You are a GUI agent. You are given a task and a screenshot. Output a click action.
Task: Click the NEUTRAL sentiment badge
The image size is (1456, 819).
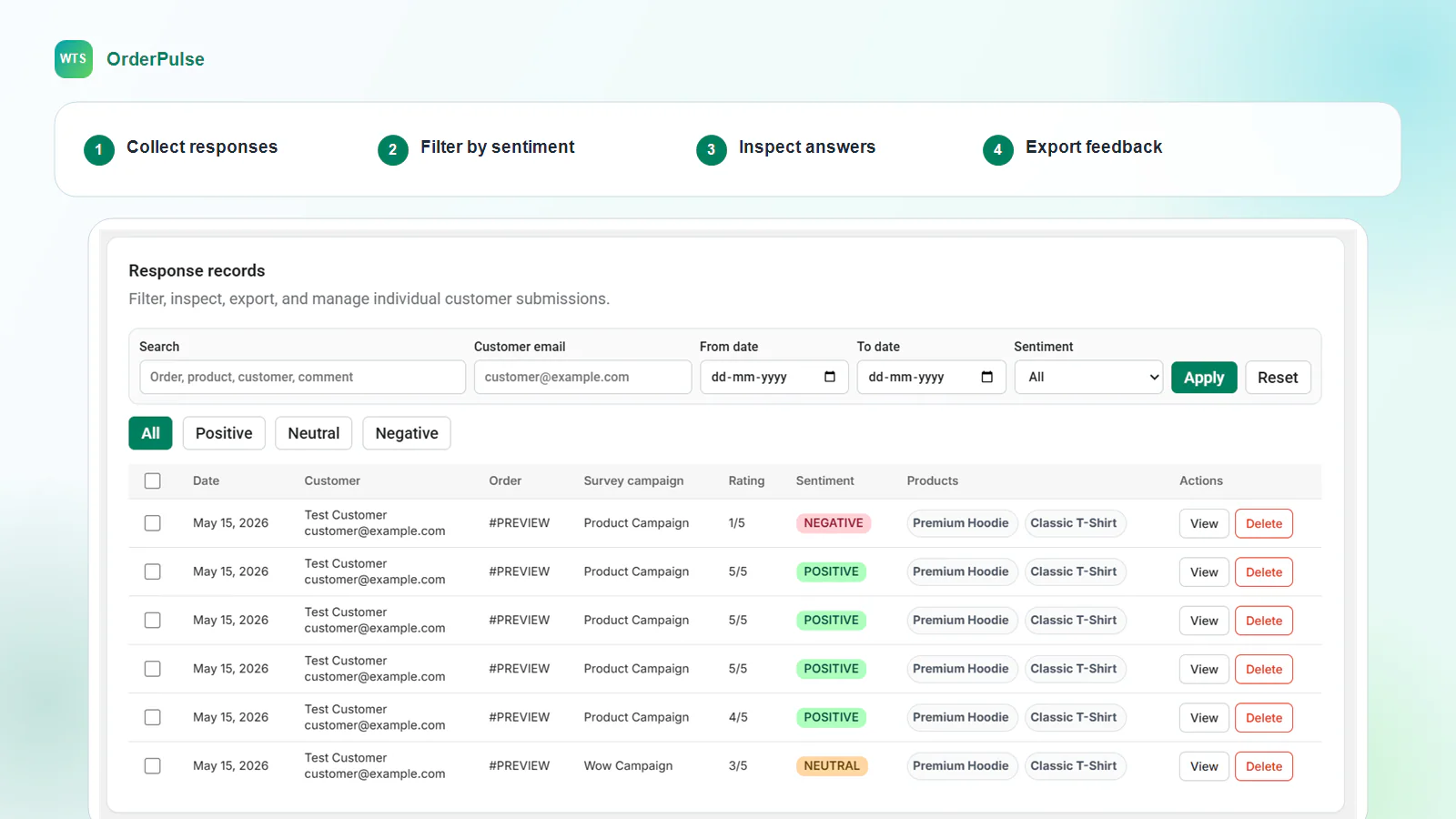832,766
